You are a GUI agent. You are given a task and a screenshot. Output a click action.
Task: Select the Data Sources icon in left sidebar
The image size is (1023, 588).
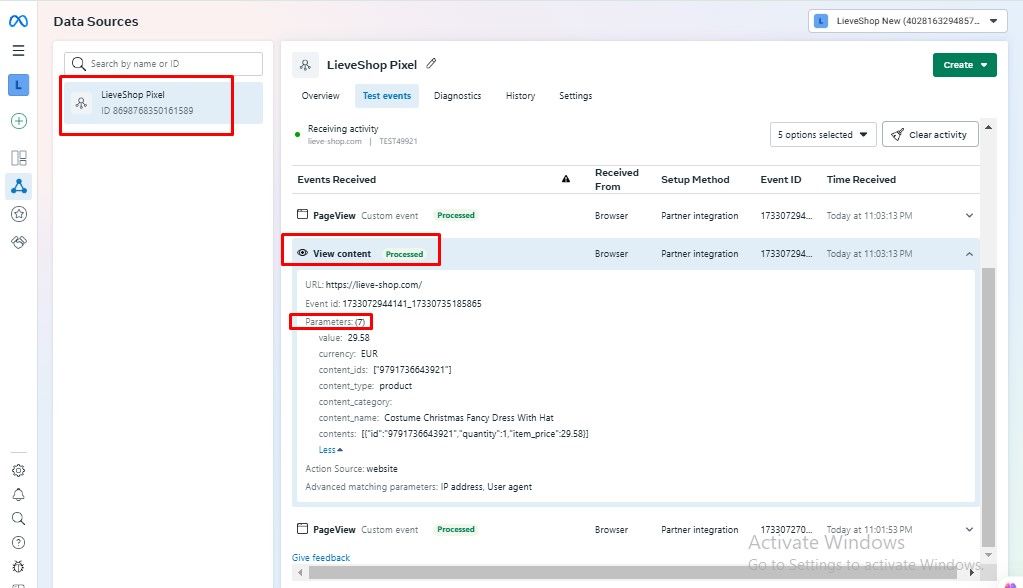[x=18, y=187]
